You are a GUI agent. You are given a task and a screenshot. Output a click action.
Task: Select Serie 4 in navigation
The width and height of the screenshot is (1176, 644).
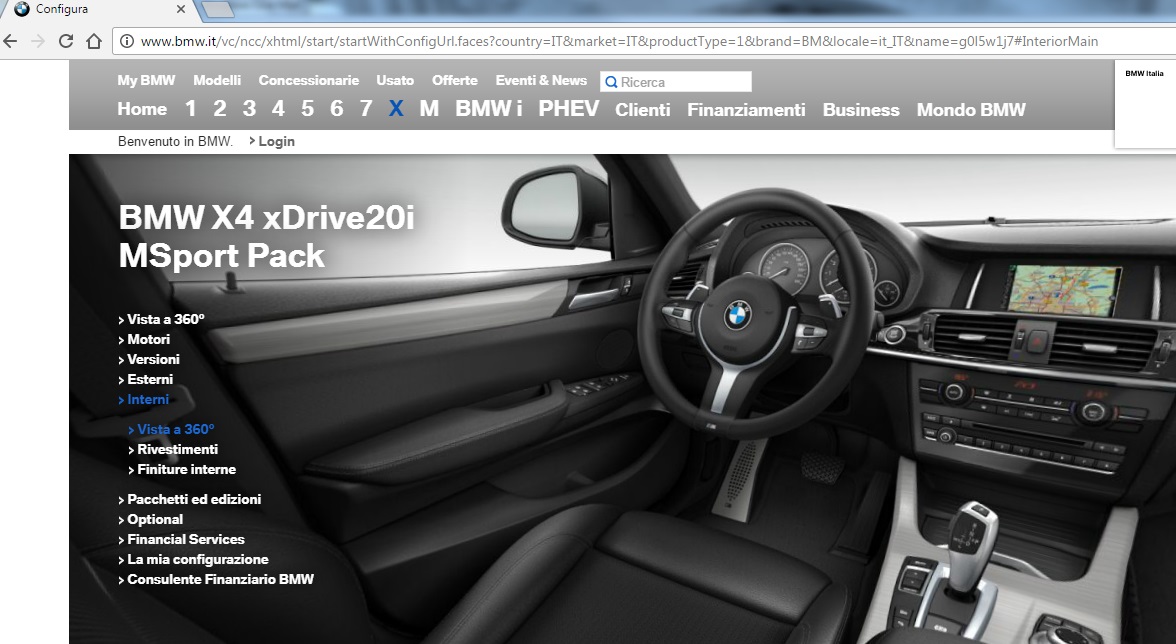coord(278,109)
